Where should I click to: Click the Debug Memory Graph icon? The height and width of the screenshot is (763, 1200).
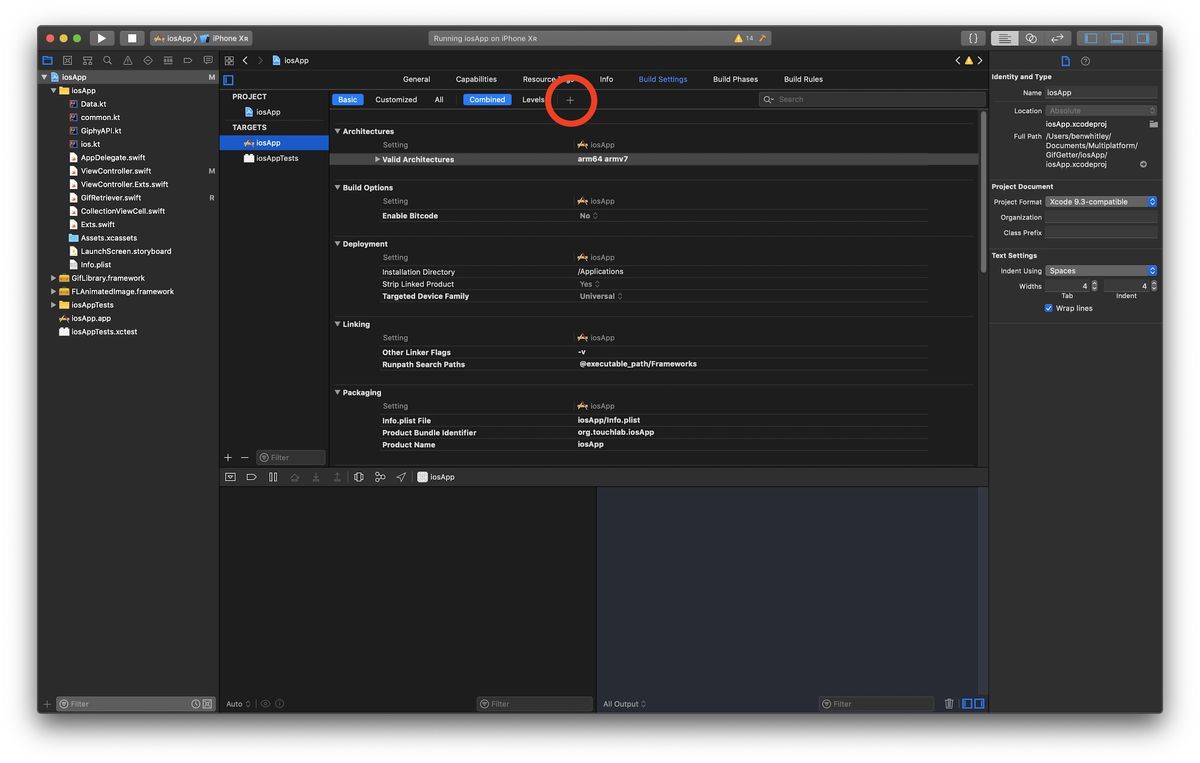click(x=380, y=477)
